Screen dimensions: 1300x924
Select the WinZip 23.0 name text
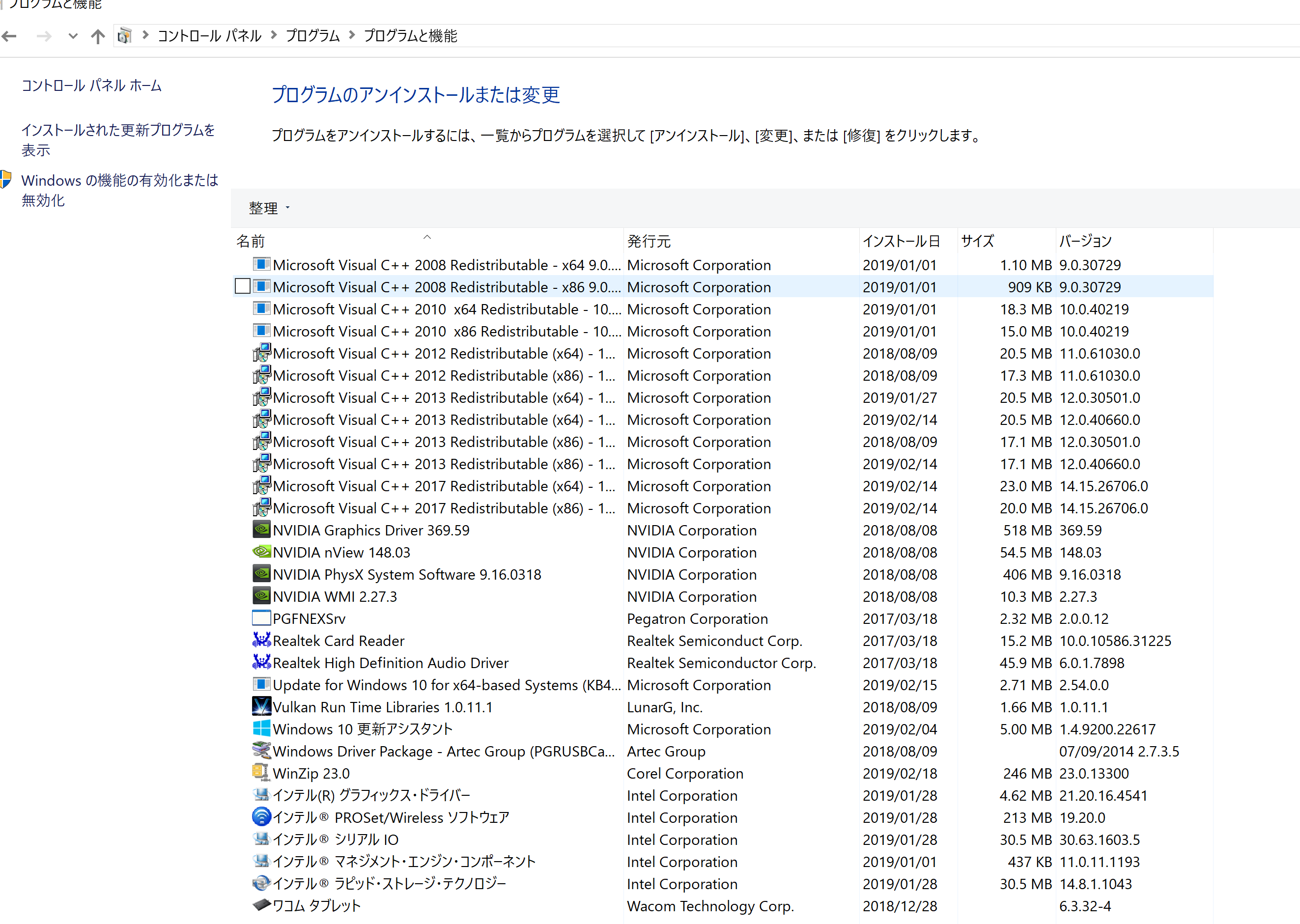(311, 773)
